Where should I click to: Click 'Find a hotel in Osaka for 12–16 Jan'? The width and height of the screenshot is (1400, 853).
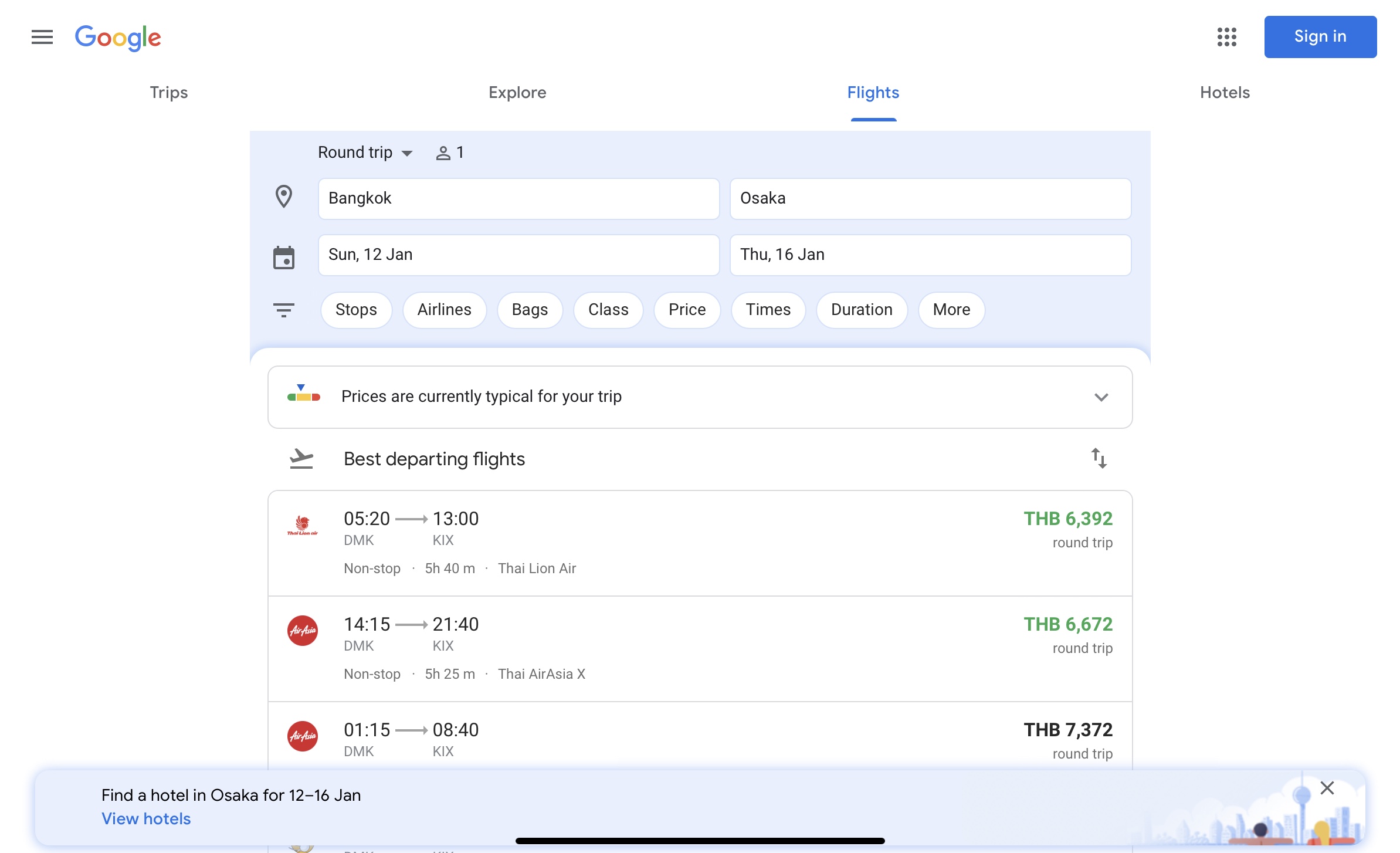[x=231, y=796]
